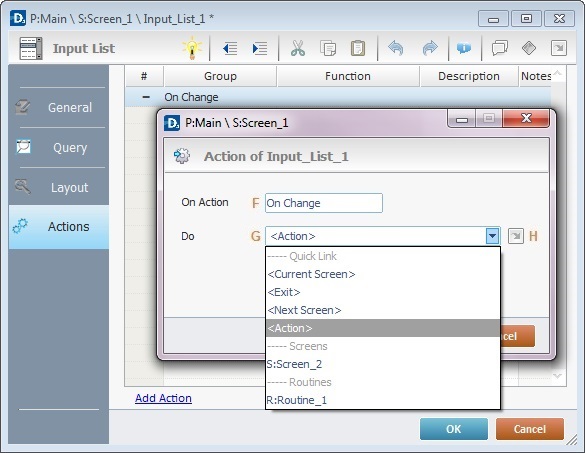Screen dimensions: 585x453
Task: Click the redo arrow icon
Action: point(430,48)
